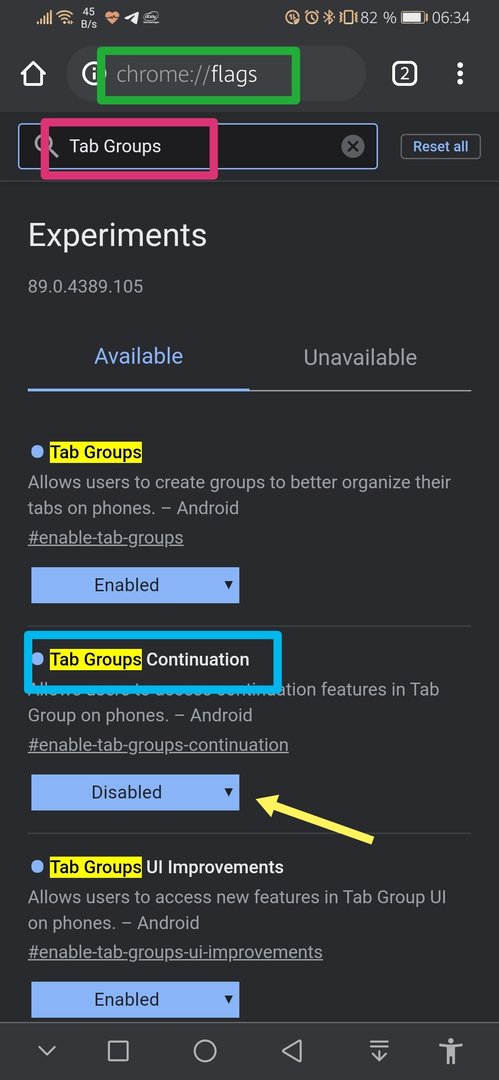Open the site info icon in address bar
The height and width of the screenshot is (1080, 499).
point(90,74)
